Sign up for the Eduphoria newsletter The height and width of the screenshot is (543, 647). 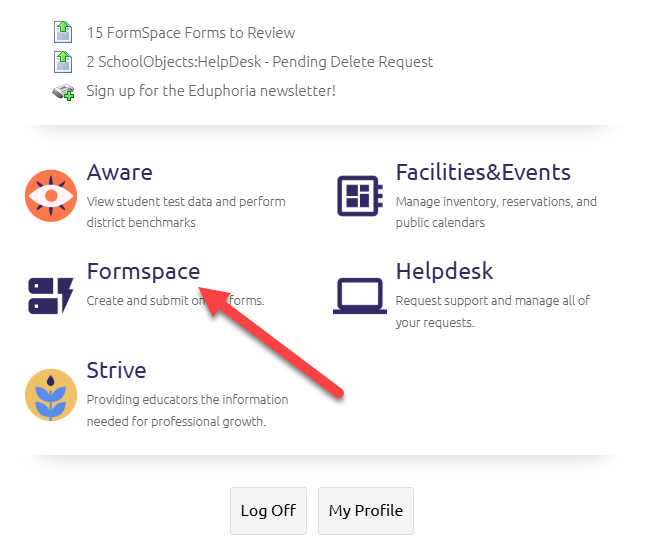[211, 91]
